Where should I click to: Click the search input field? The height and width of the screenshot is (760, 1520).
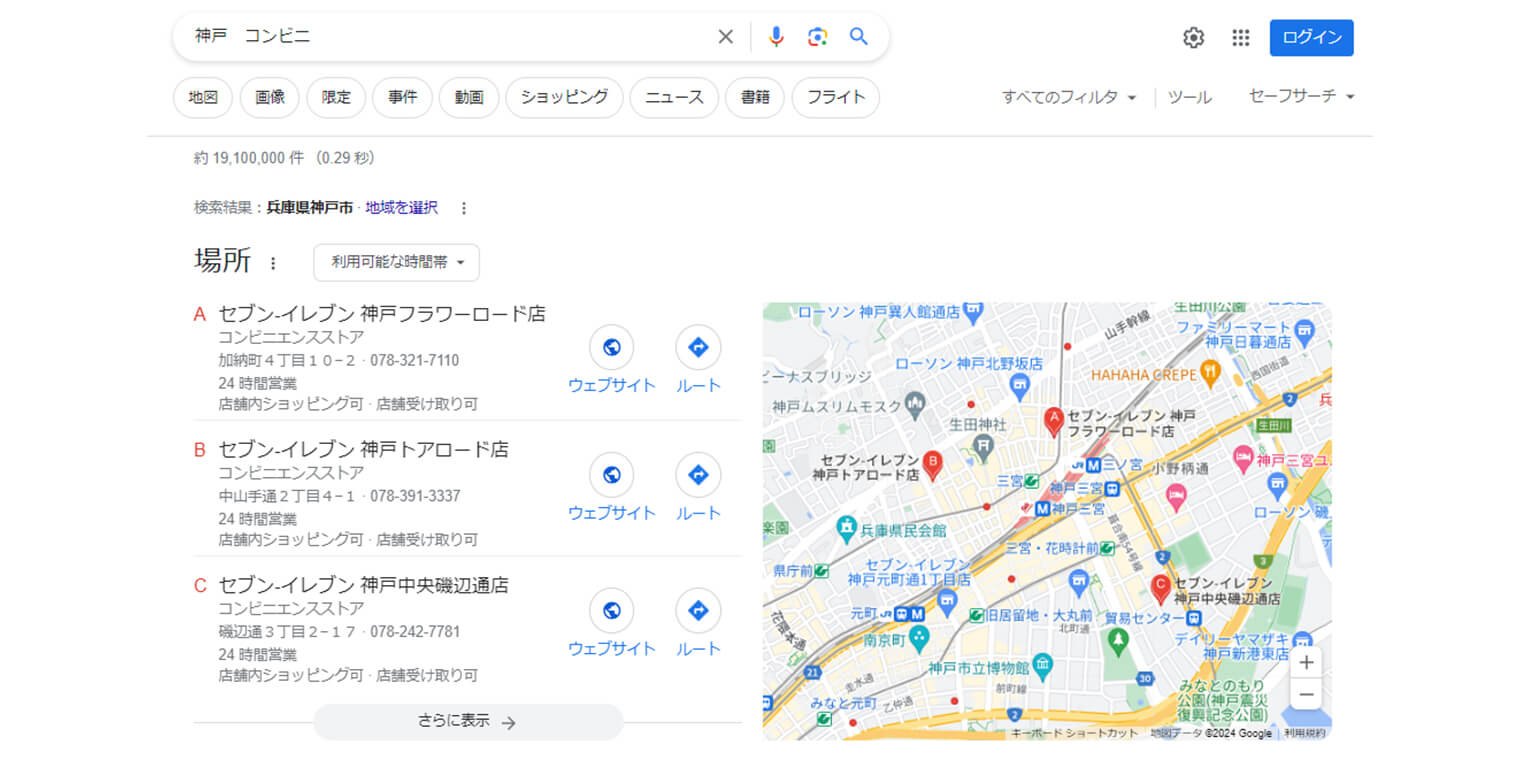450,37
